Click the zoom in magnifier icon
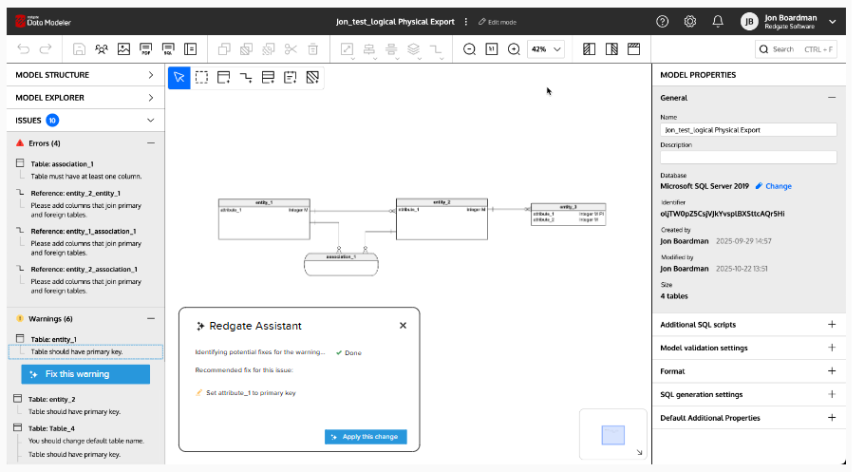Image resolution: width=852 pixels, height=472 pixels. click(514, 49)
